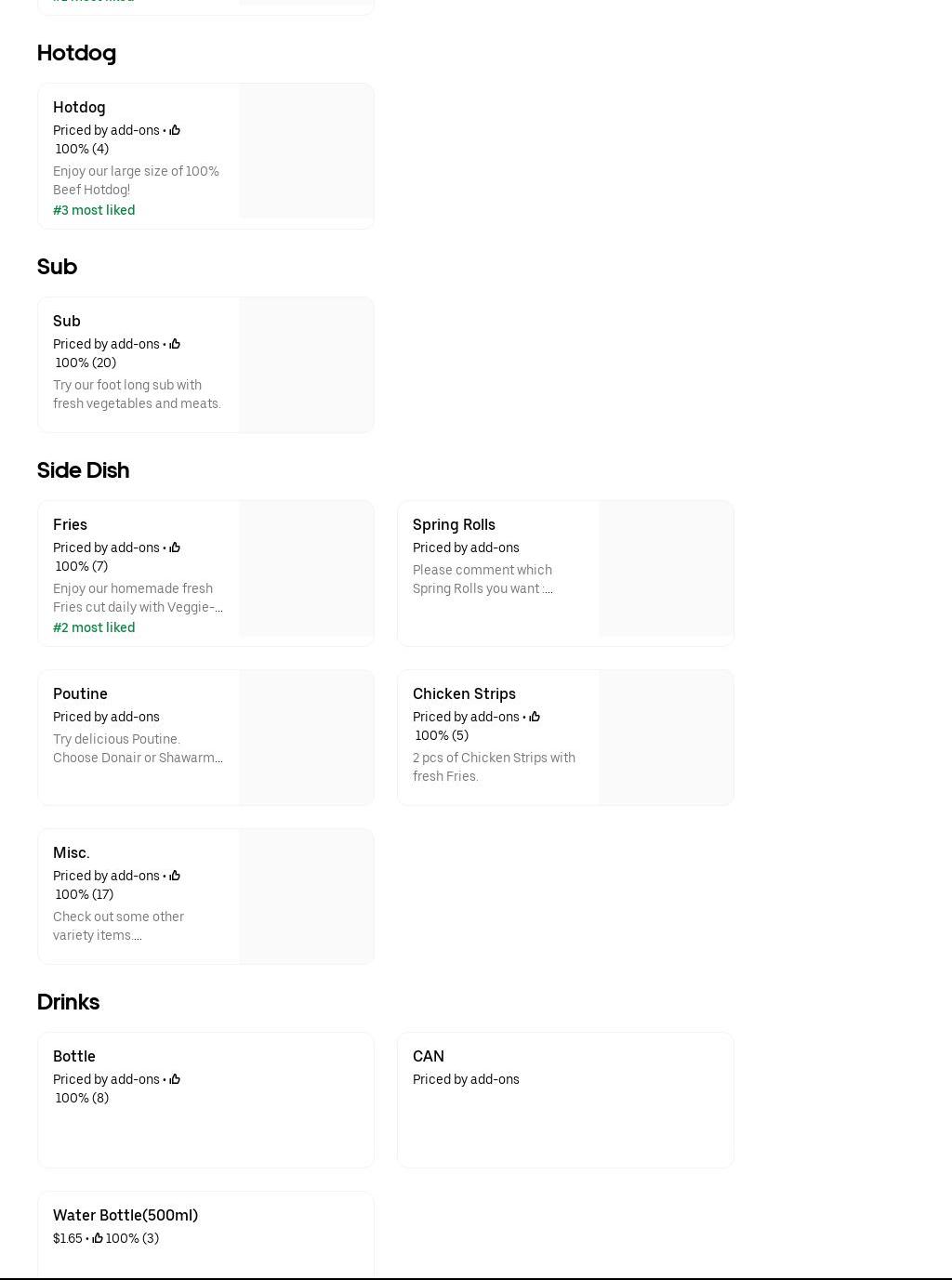
Task: Click the "#2 most liked" label on Fries
Action: [94, 627]
